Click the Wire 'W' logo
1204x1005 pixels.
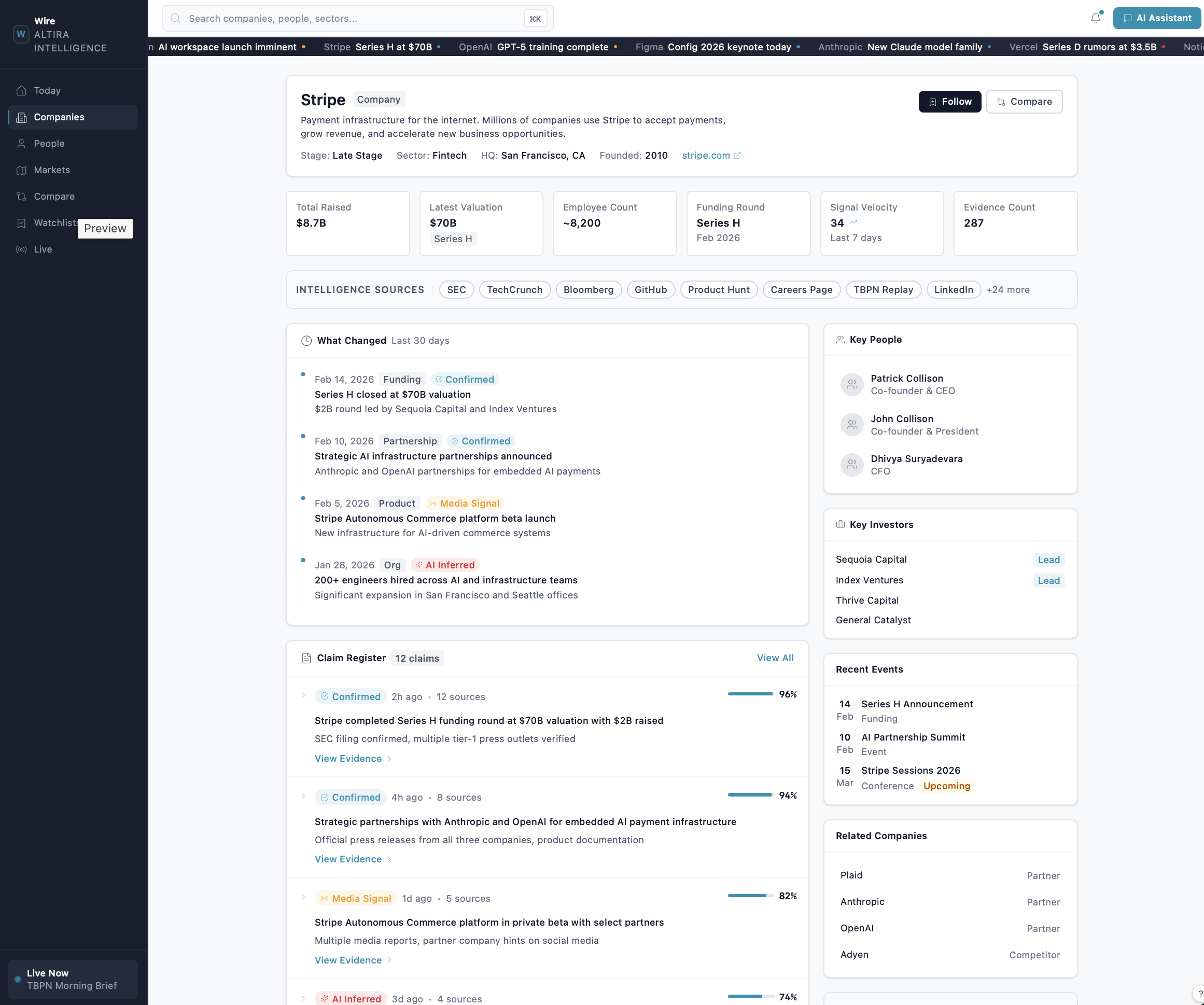coord(21,34)
